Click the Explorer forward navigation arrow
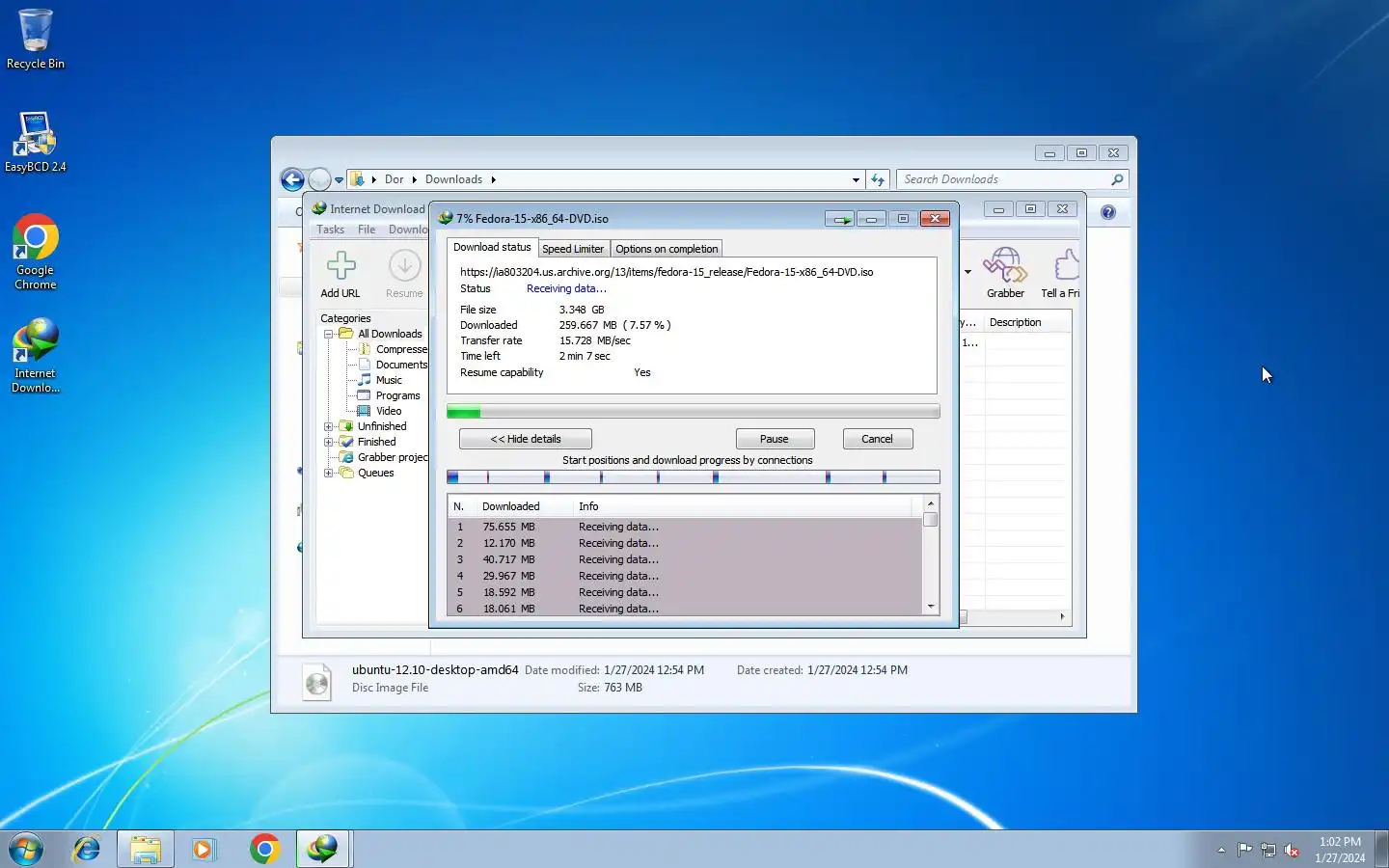Viewport: 1389px width, 868px height. pos(318,179)
